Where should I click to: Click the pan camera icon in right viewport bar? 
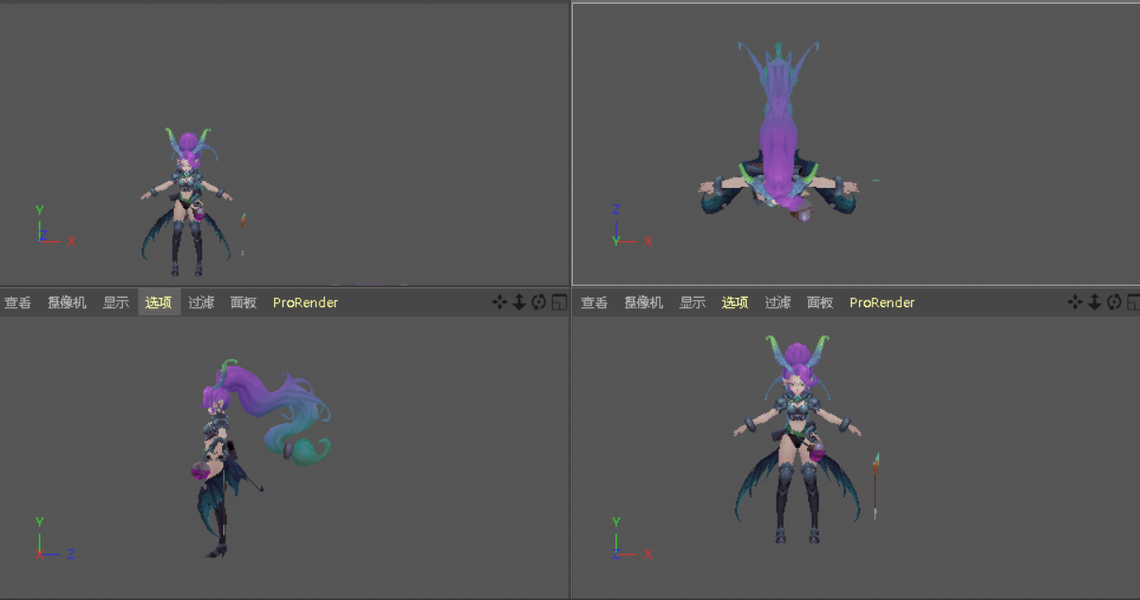coord(1075,302)
